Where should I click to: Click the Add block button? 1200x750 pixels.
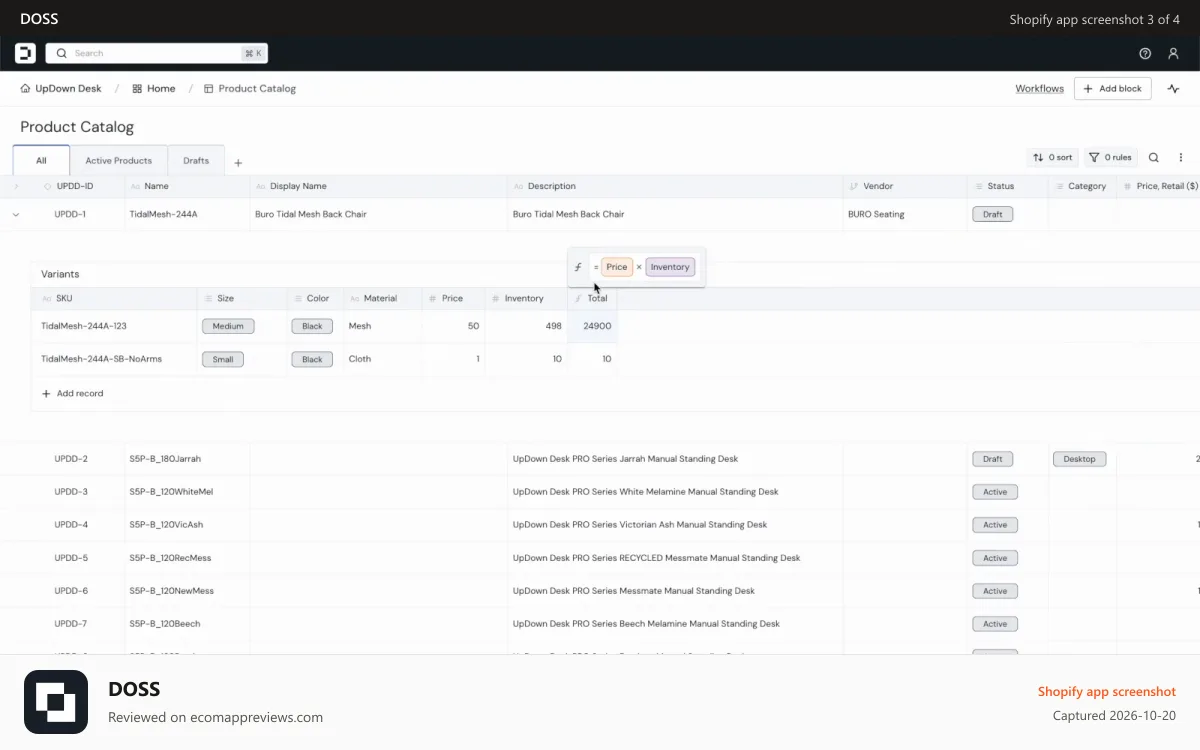click(x=1112, y=88)
